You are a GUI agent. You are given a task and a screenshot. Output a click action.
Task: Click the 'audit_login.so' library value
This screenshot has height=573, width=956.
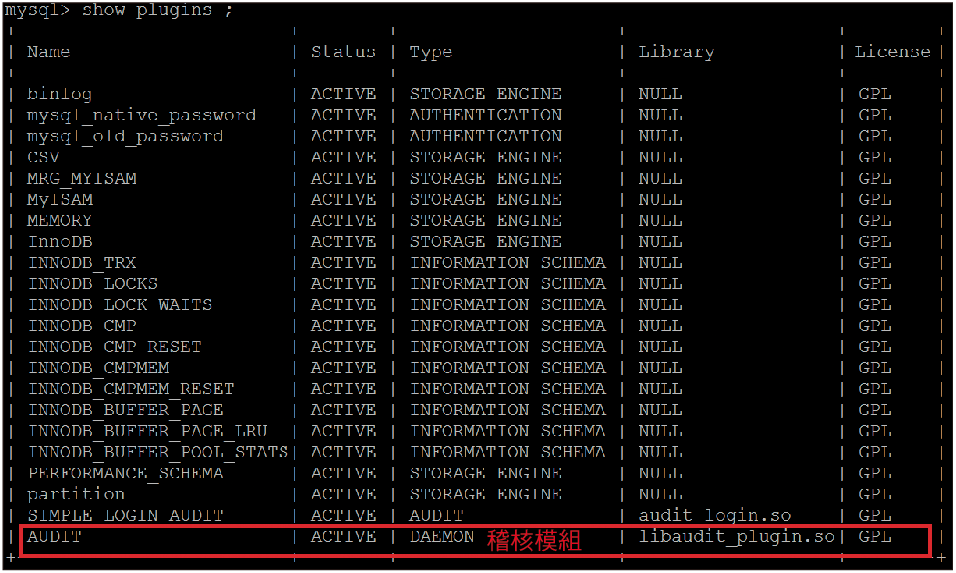pos(715,516)
